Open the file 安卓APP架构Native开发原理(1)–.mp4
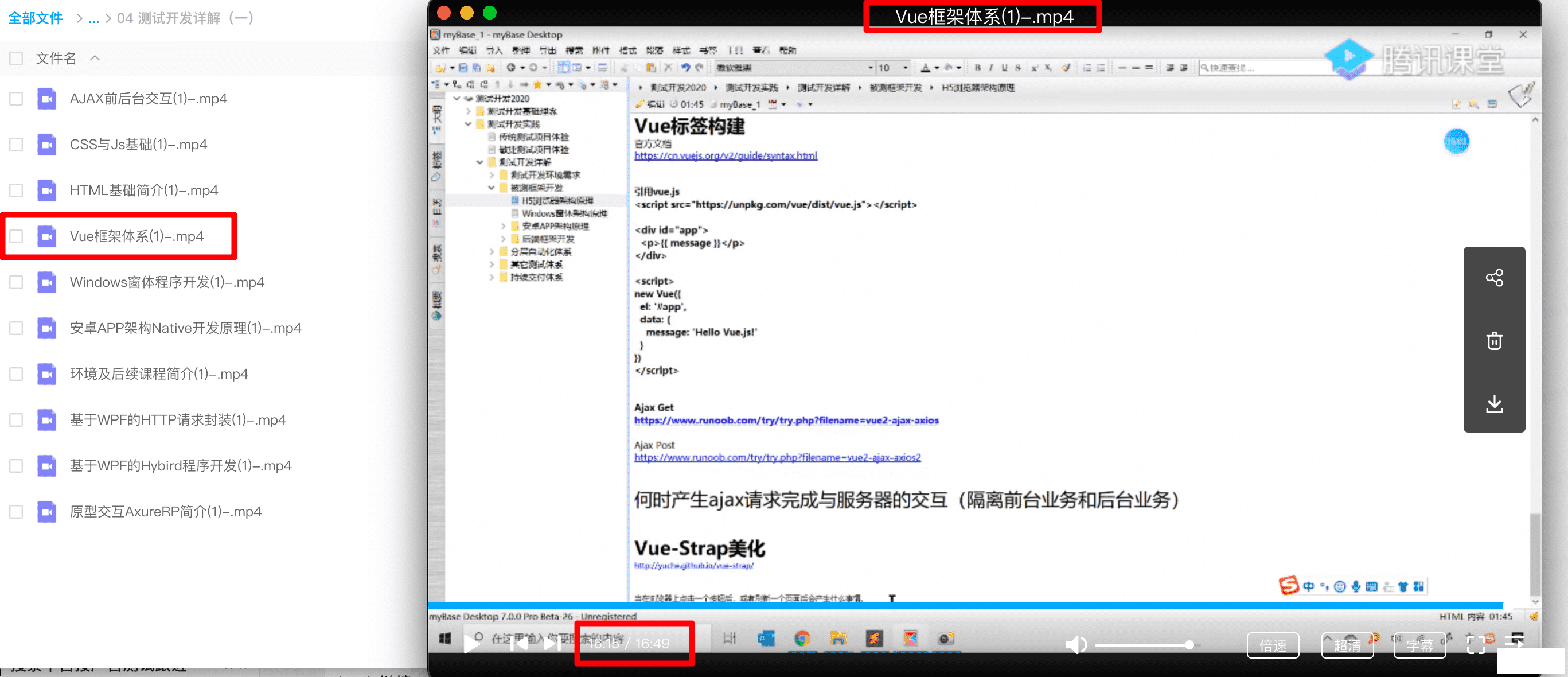This screenshot has width=1568, height=677. [186, 328]
